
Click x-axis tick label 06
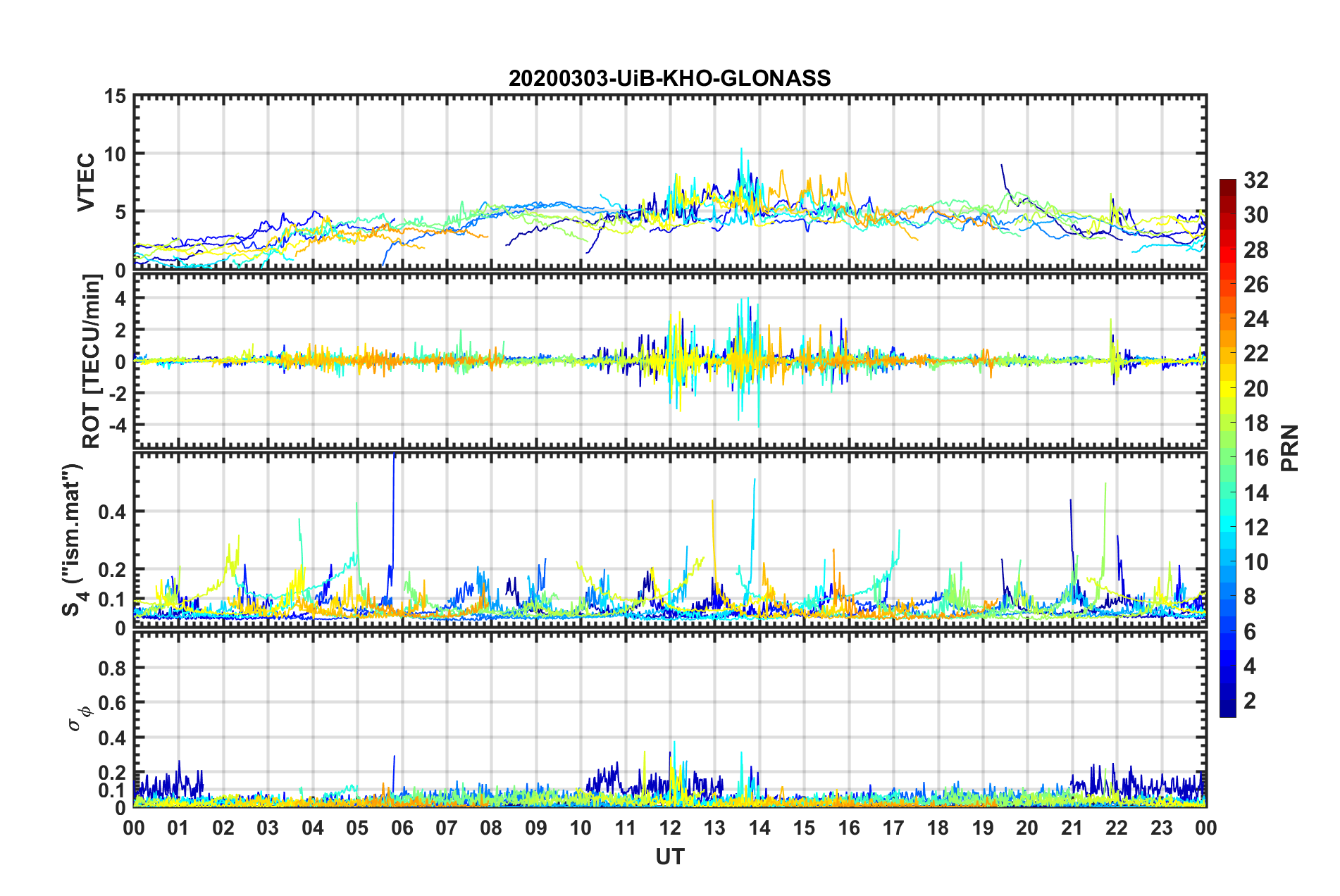pos(402,828)
